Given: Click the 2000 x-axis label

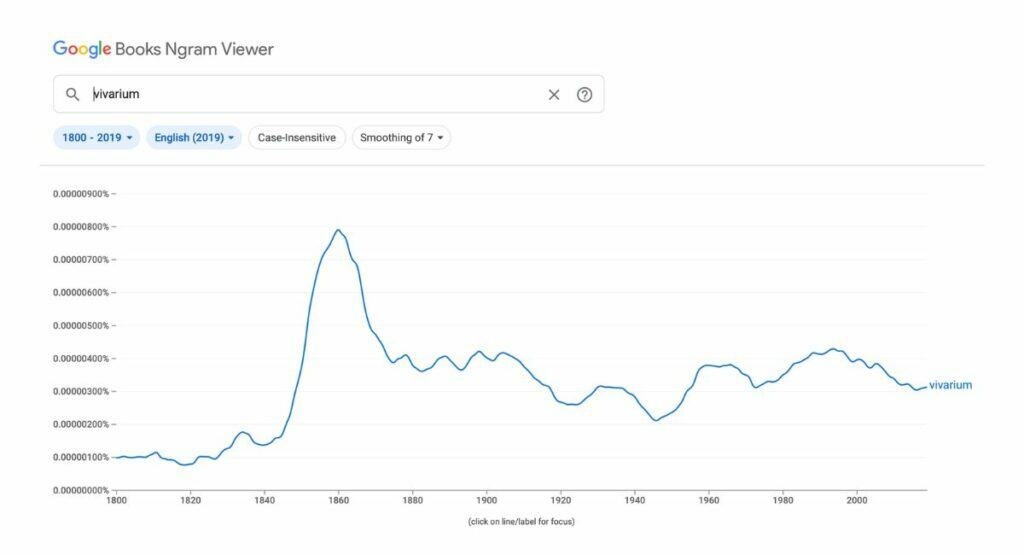Looking at the screenshot, I should tap(857, 500).
